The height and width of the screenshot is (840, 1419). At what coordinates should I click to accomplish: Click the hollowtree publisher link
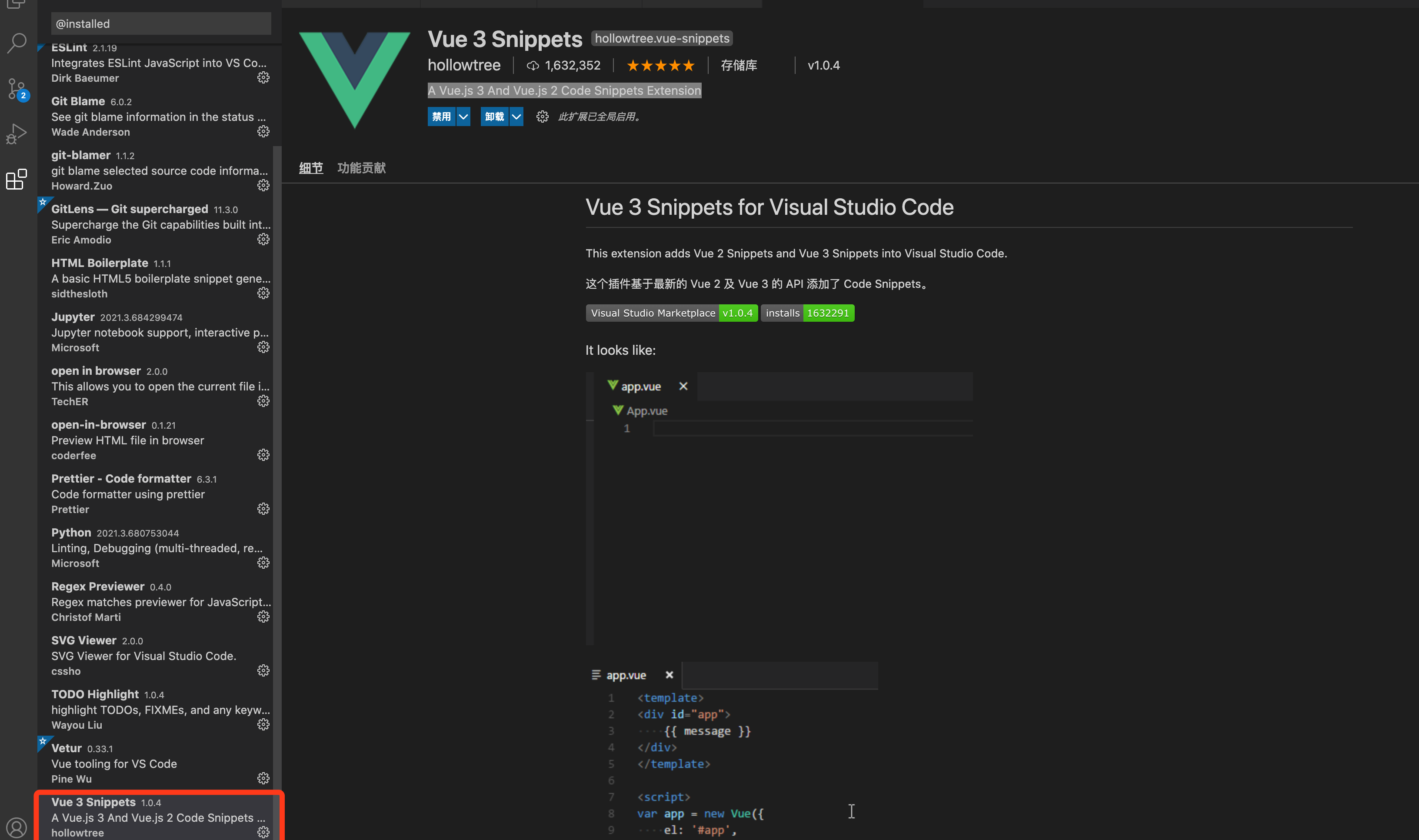(x=463, y=66)
